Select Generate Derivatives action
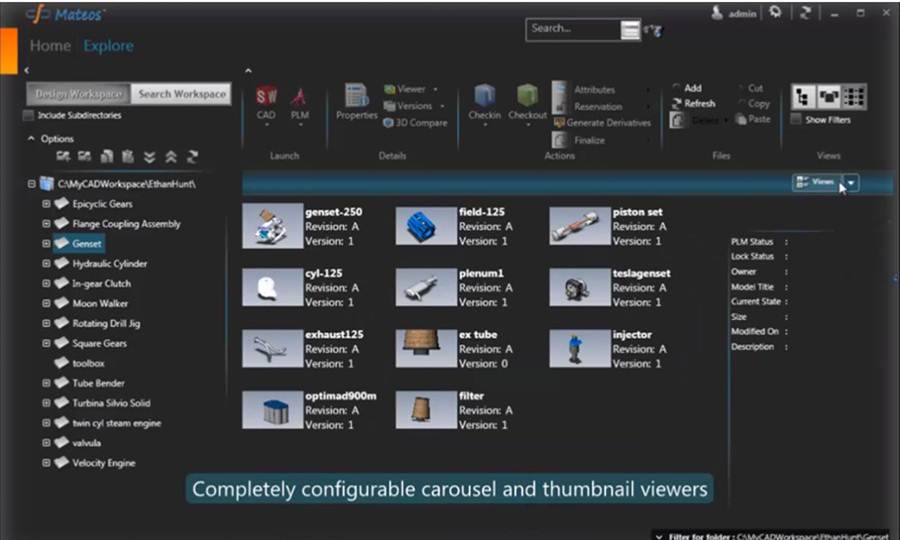 point(601,123)
